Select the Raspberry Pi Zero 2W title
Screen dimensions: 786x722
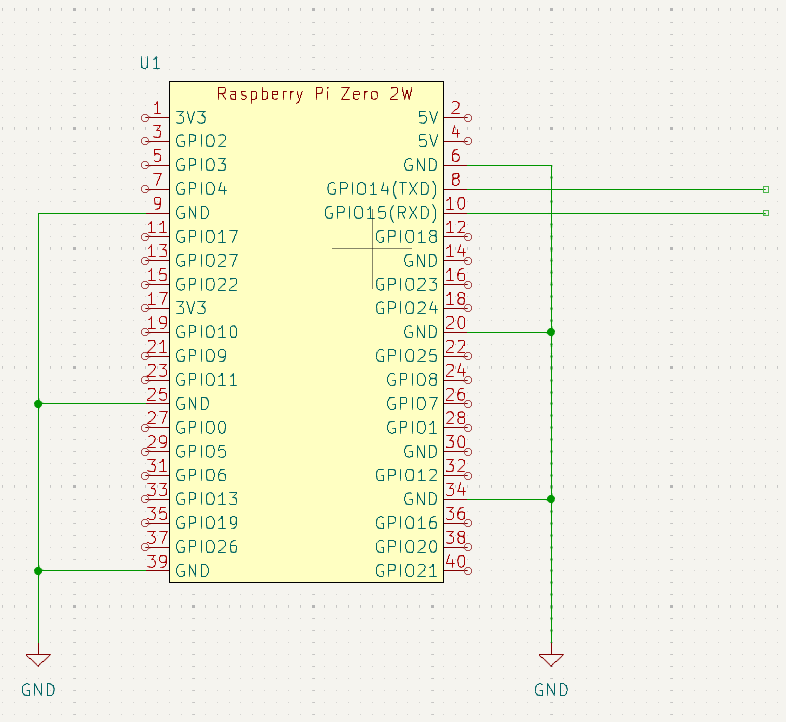point(314,95)
